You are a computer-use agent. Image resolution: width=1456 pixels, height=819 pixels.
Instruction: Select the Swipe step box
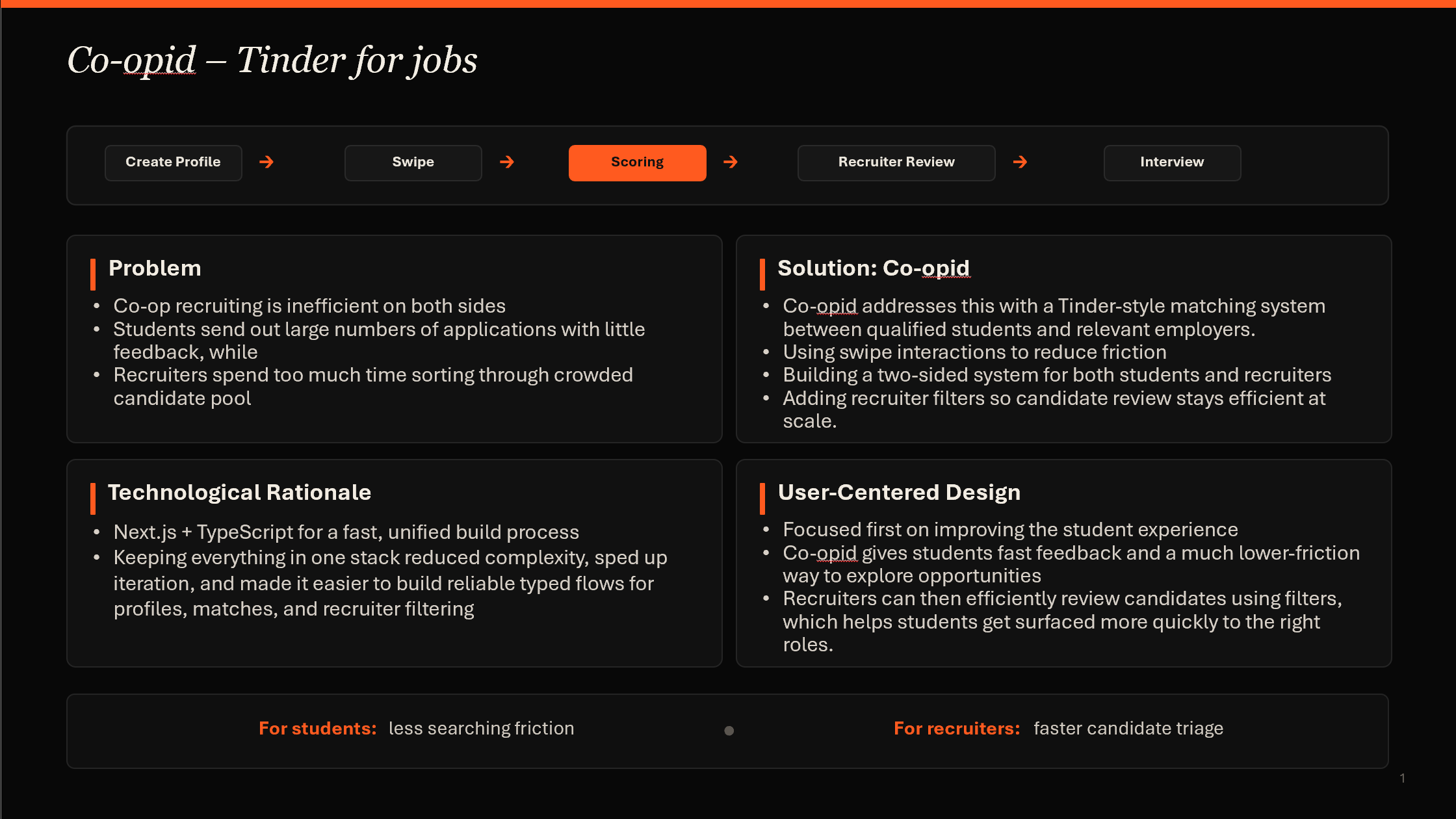pos(413,162)
